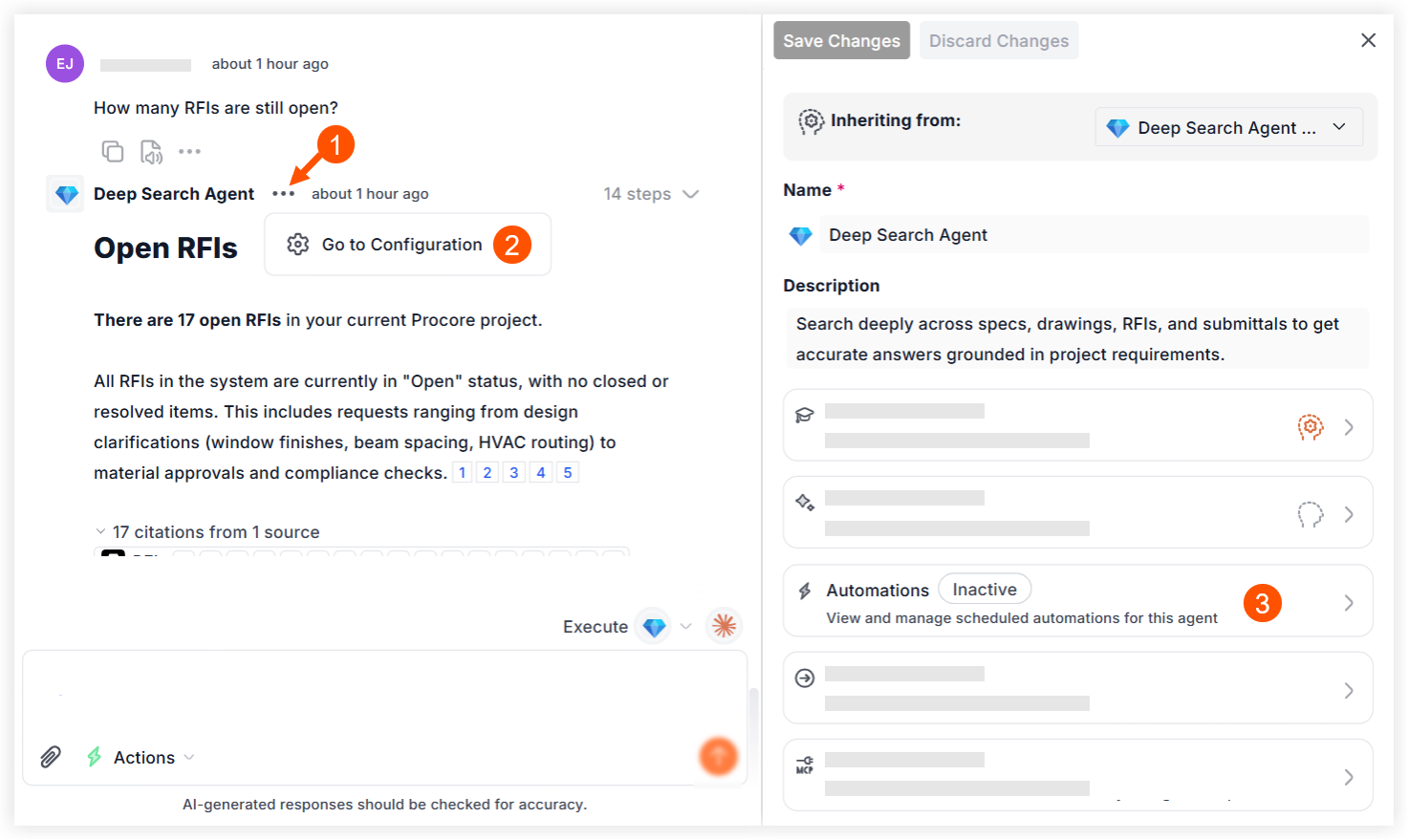The image size is (1408, 840).
Task: Click the Deep Search Agent diamond avatar
Action: (66, 194)
